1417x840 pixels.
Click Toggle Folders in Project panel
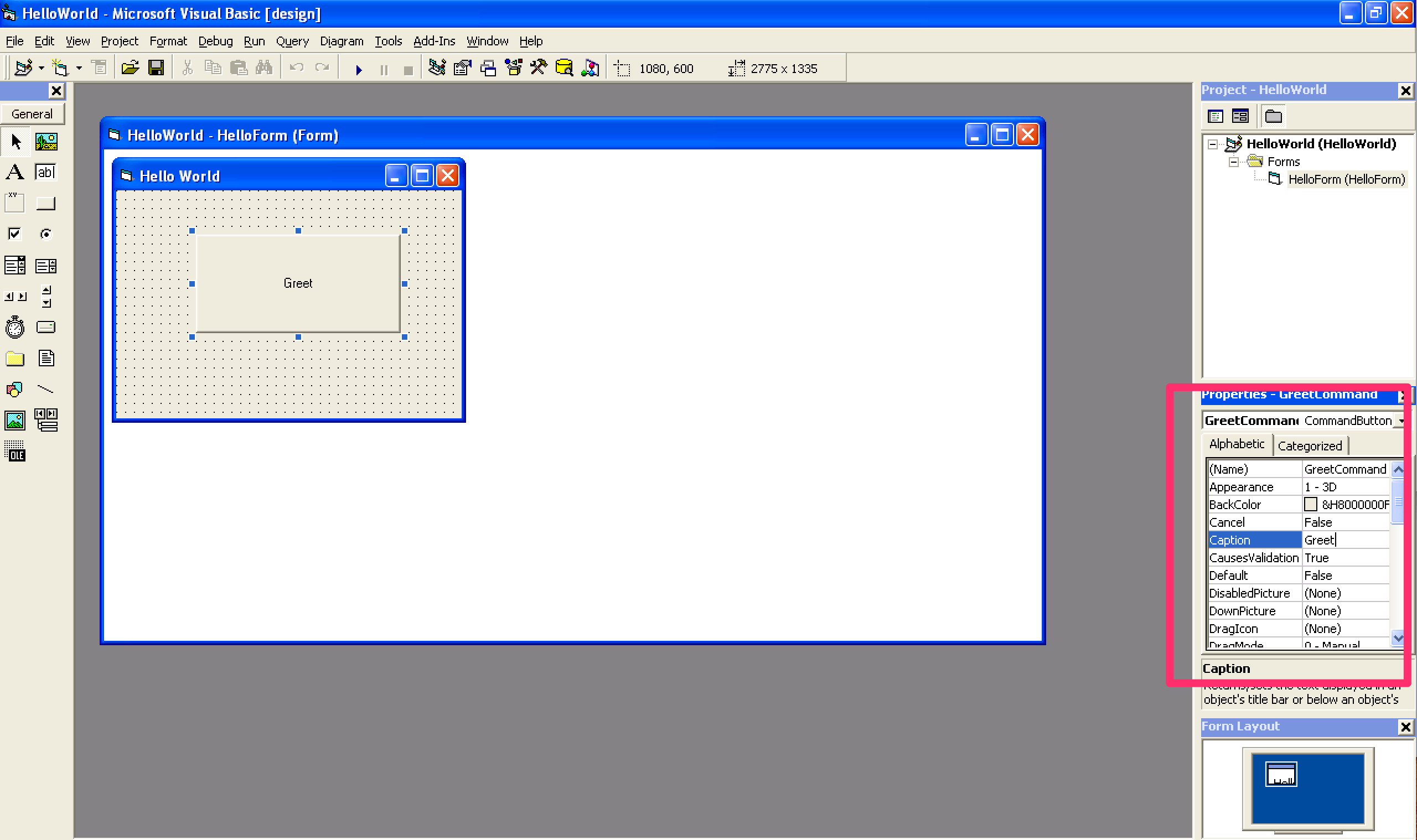1273,117
